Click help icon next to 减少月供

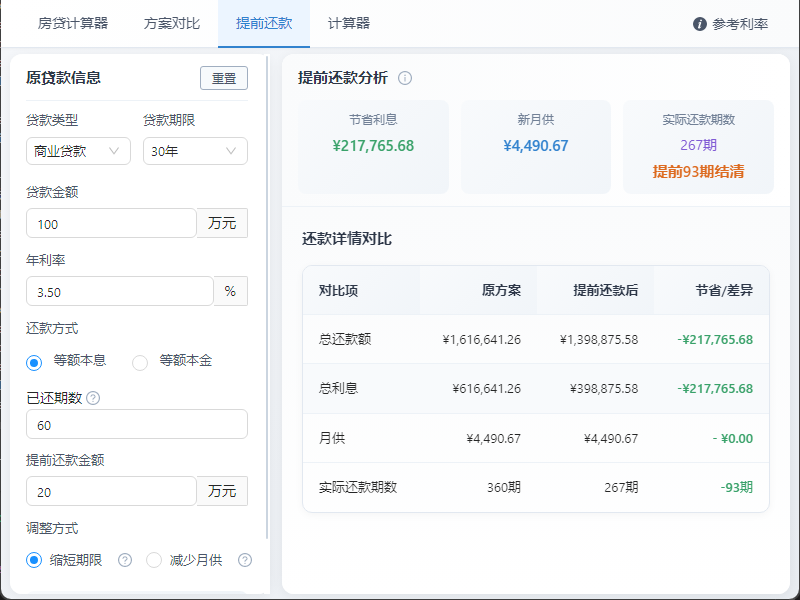tap(245, 560)
